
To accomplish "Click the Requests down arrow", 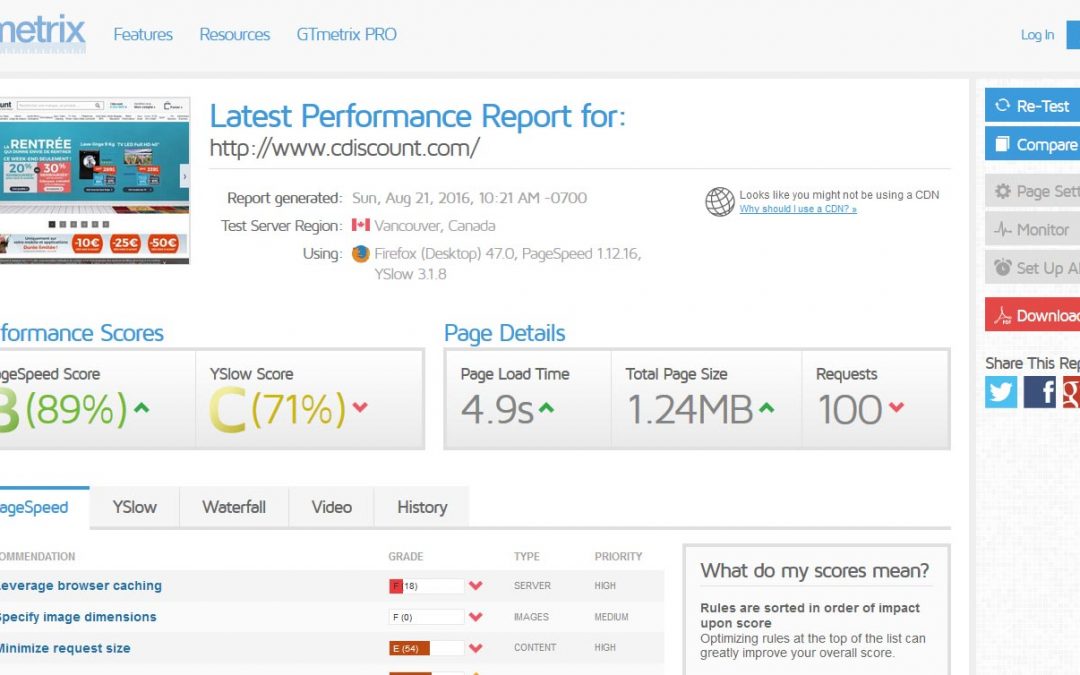I will point(896,407).
